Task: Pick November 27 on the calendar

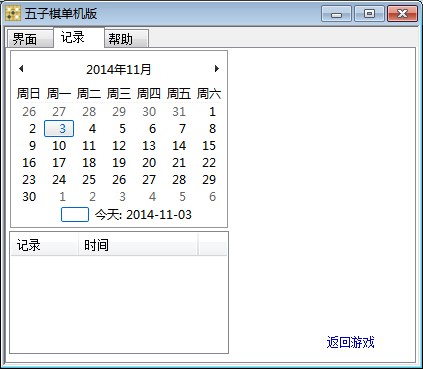Action: (149, 180)
